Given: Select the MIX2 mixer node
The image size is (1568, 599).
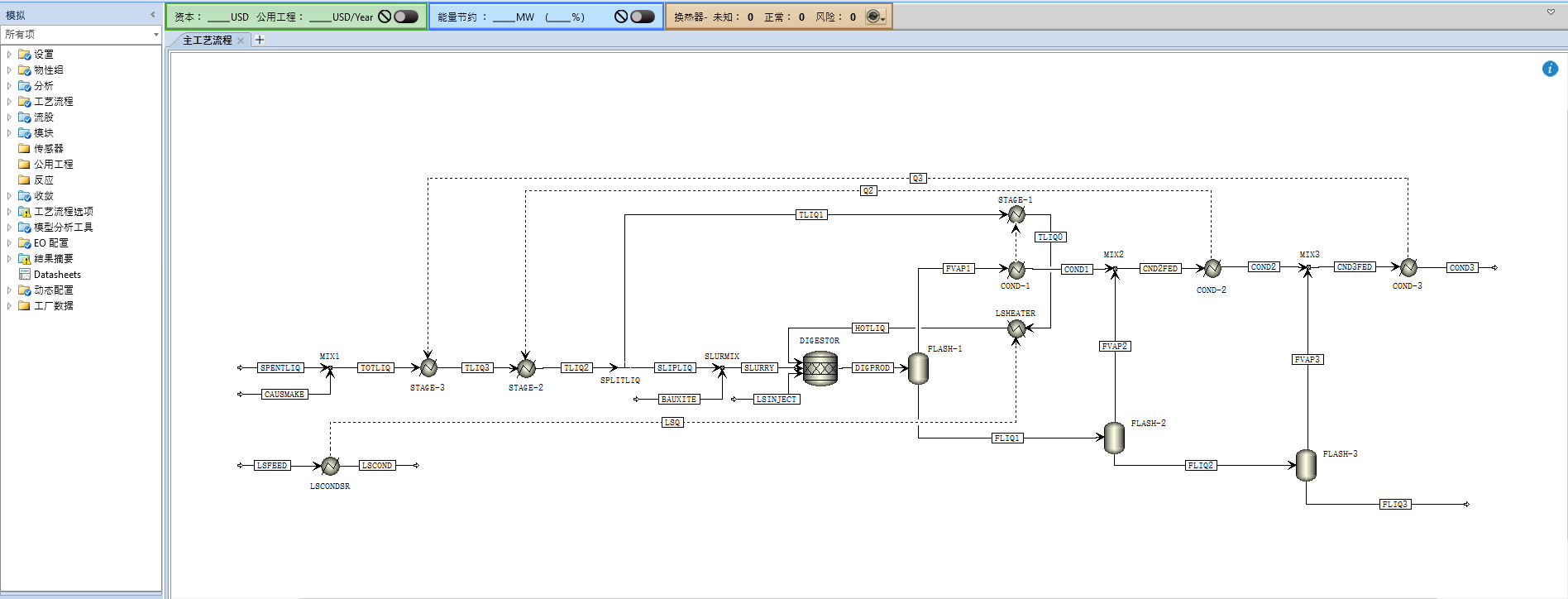Looking at the screenshot, I should point(1114,269).
